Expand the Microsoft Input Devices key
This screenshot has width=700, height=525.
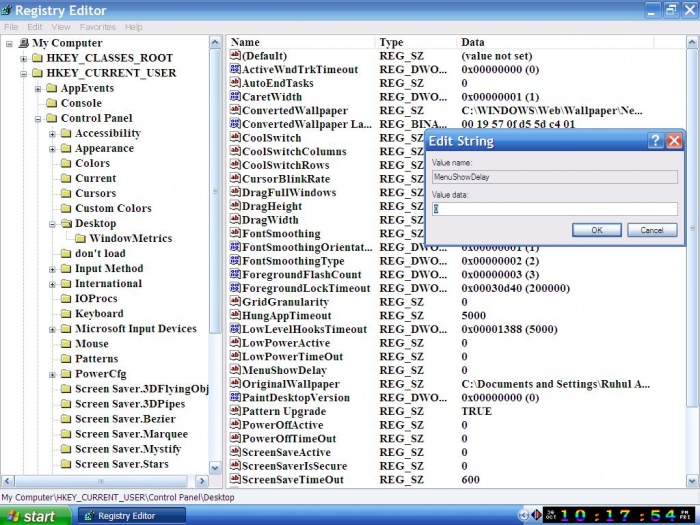click(52, 329)
